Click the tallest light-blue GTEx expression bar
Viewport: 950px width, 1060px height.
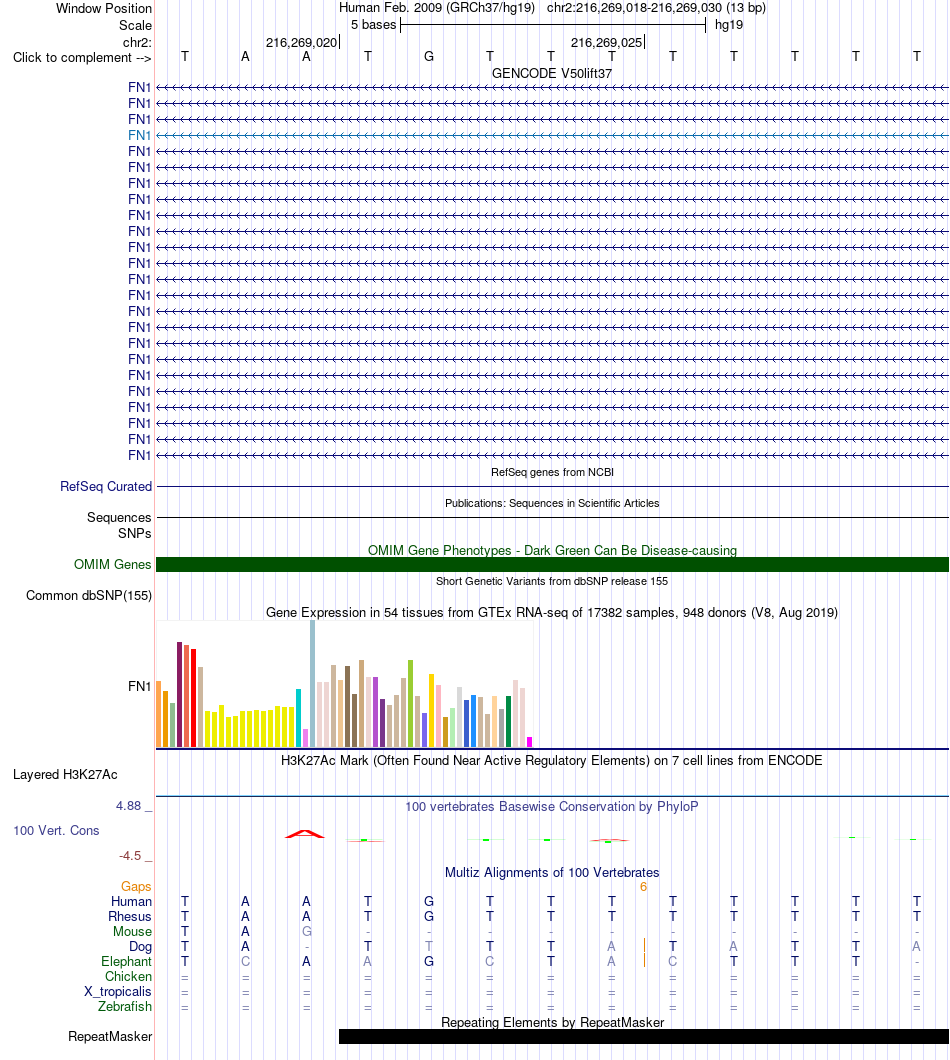point(312,683)
